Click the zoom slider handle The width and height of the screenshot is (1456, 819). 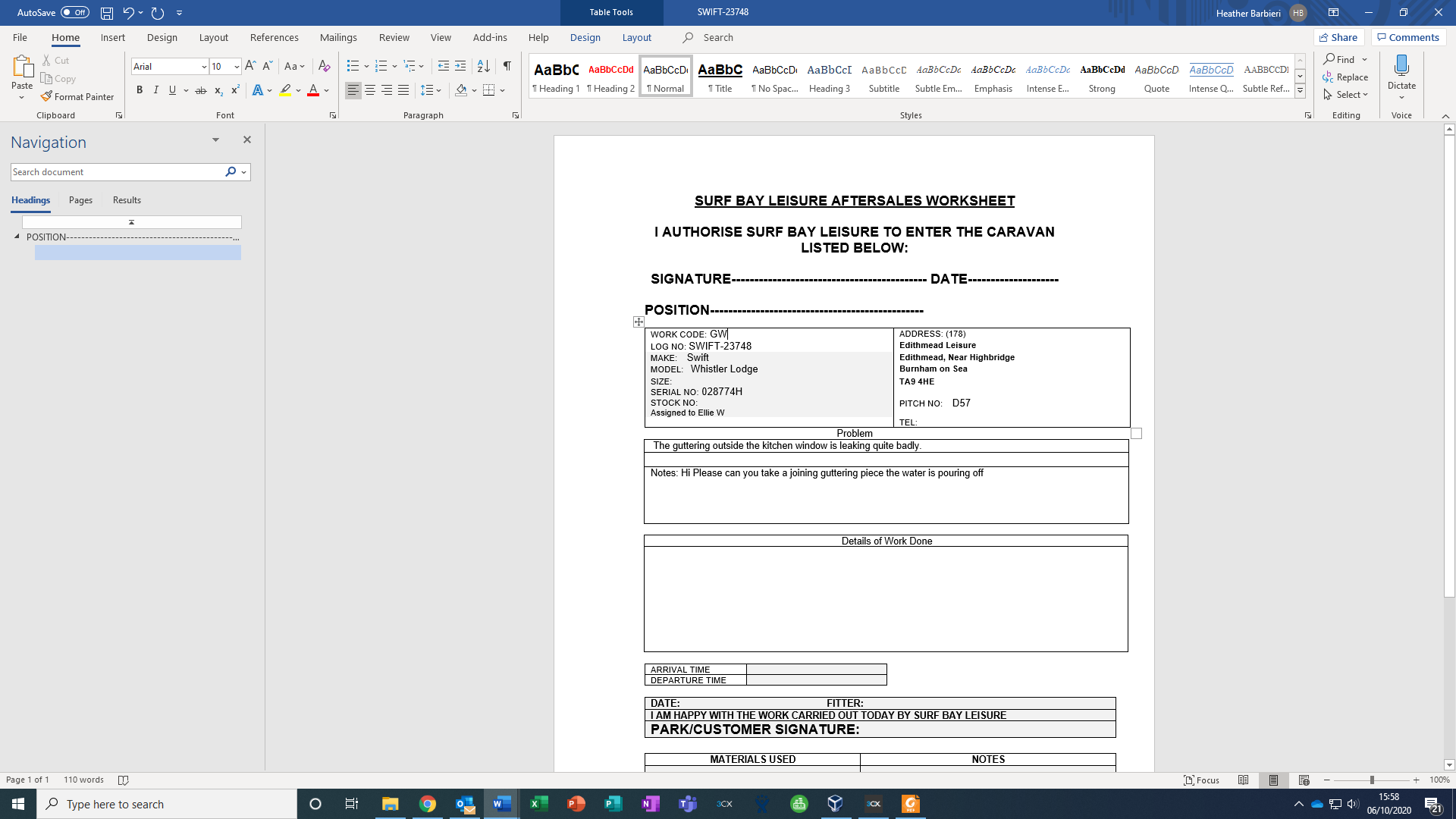[x=1371, y=780]
